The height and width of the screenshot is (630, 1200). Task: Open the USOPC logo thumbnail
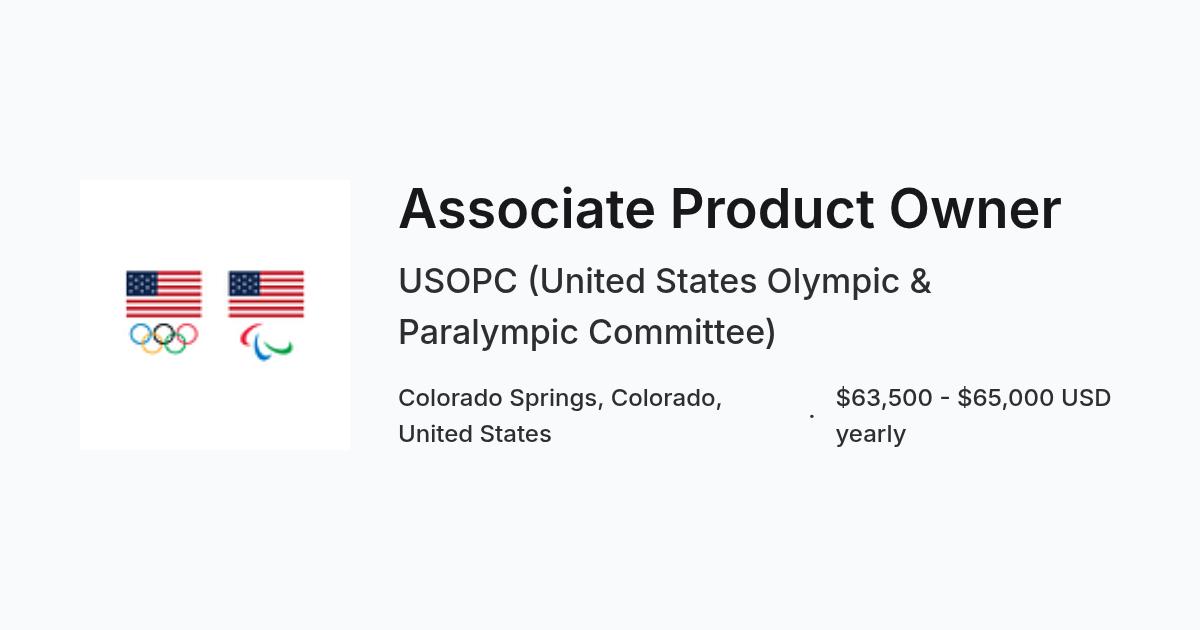tap(215, 315)
